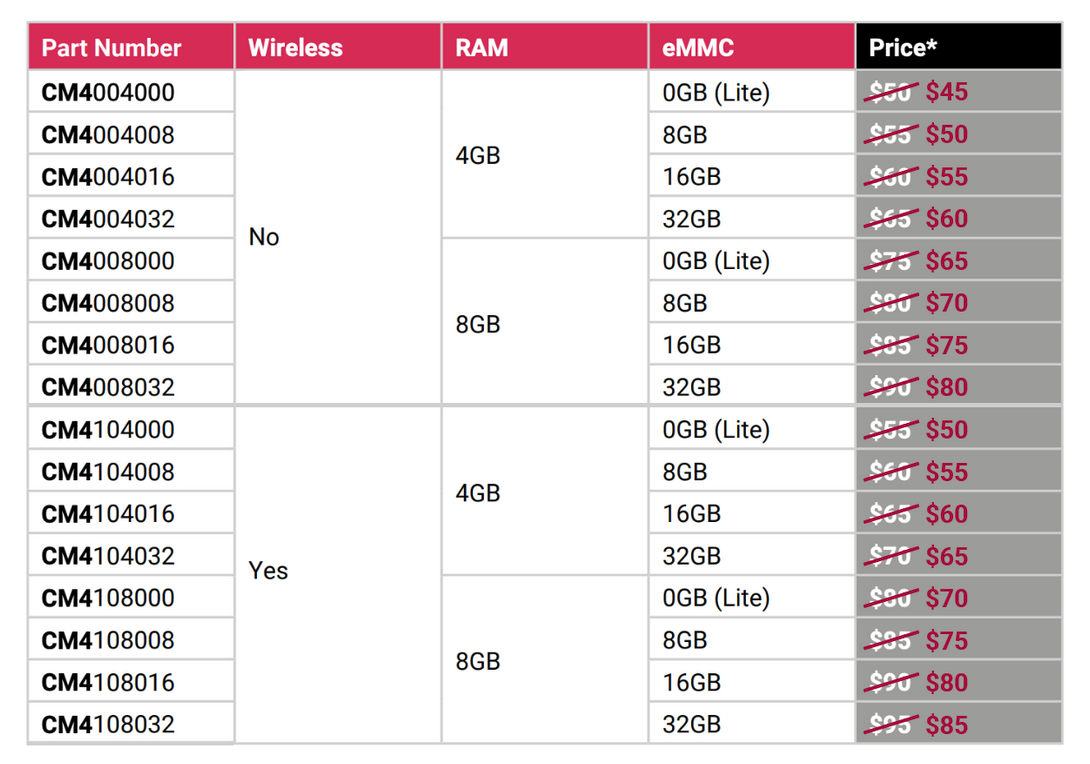Click part number CM4104000
1090x764 pixels.
click(108, 430)
